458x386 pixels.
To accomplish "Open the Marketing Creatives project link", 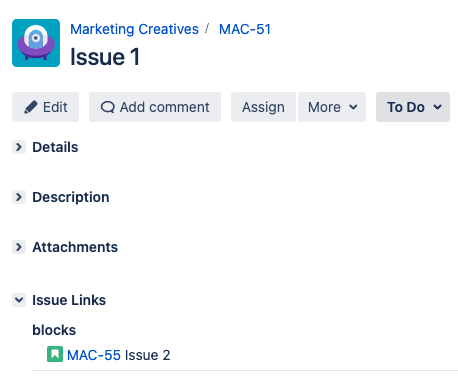I will pos(134,29).
